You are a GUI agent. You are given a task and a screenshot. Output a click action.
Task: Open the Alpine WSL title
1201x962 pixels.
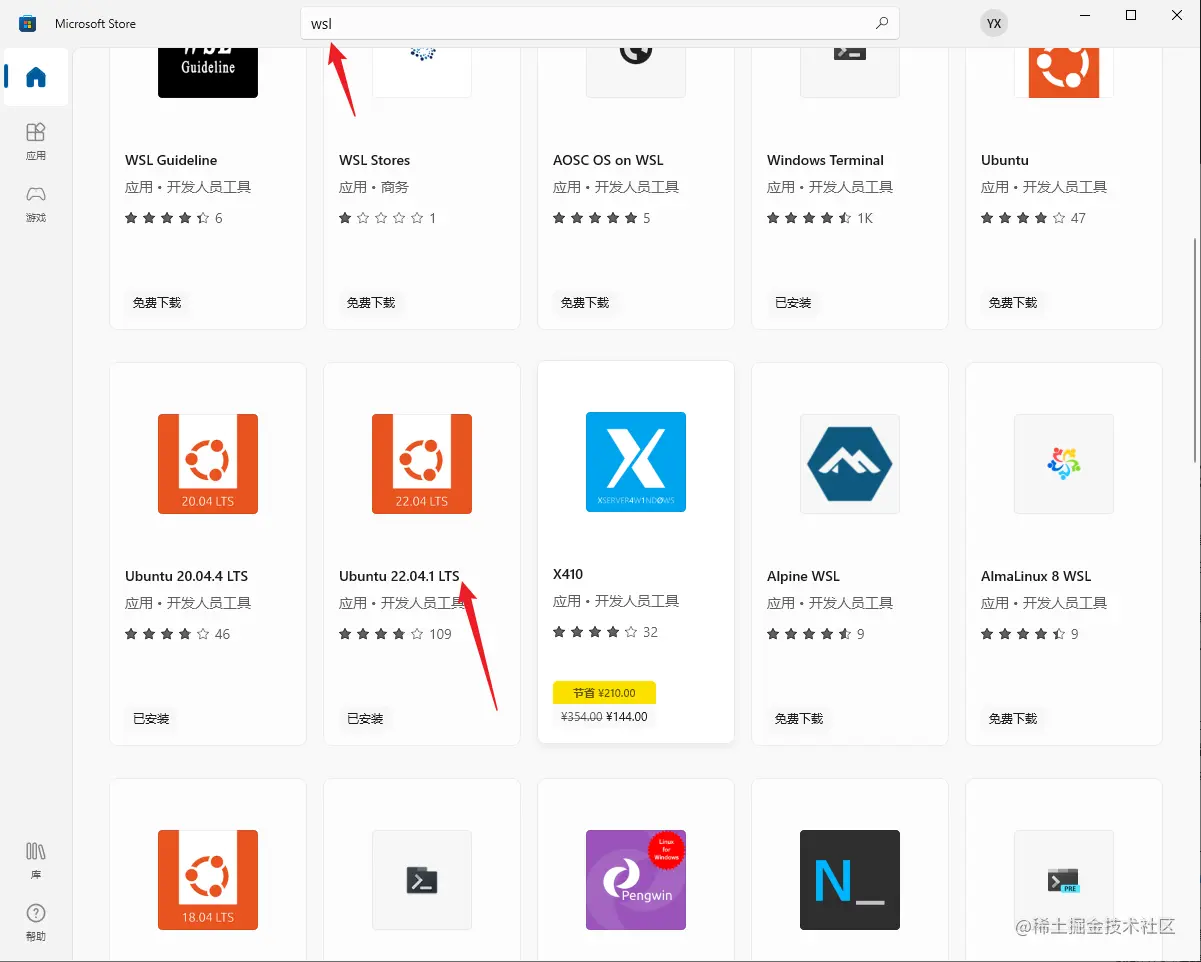coord(803,576)
